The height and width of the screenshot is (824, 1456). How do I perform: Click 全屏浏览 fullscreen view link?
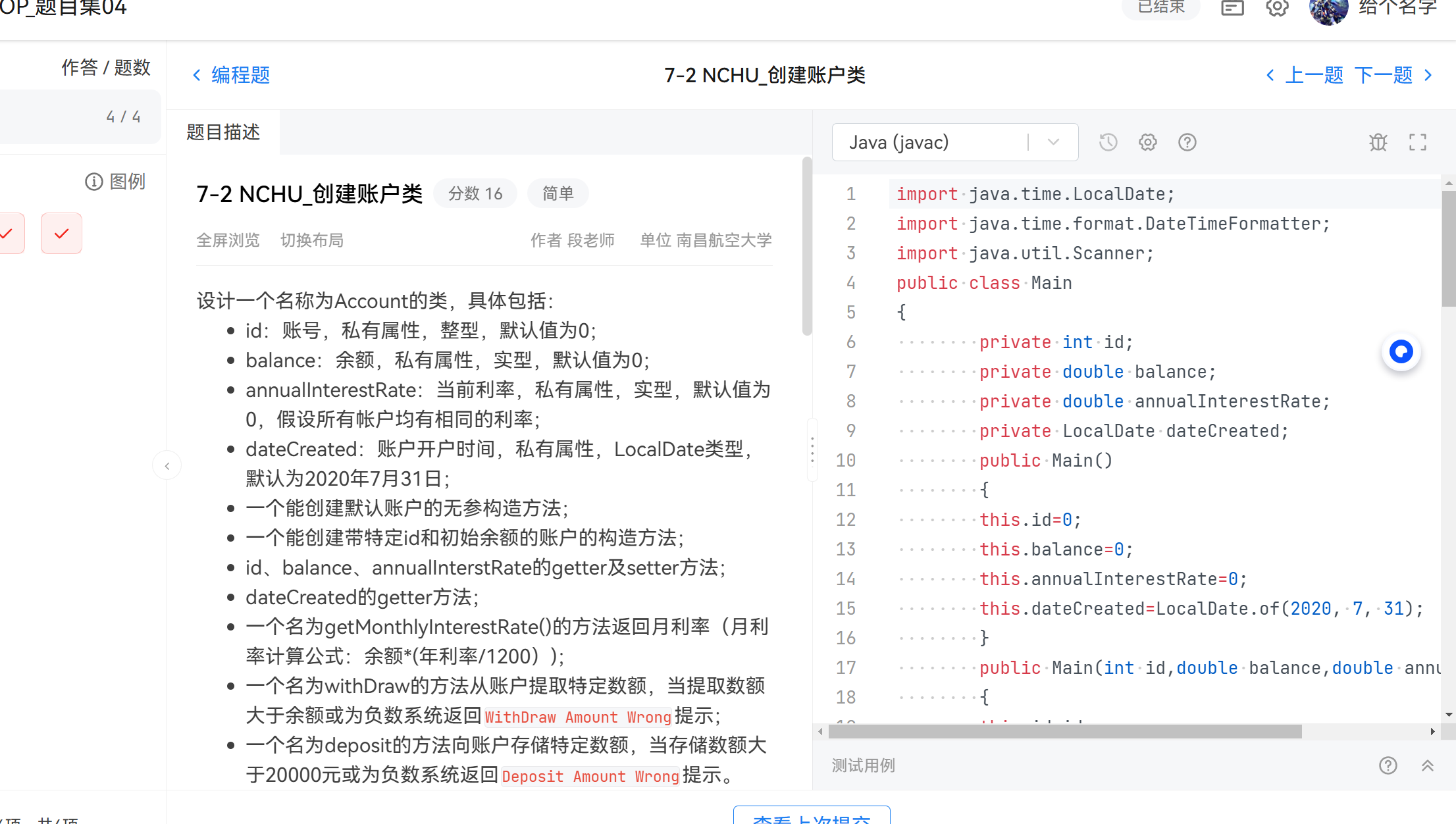click(x=228, y=240)
